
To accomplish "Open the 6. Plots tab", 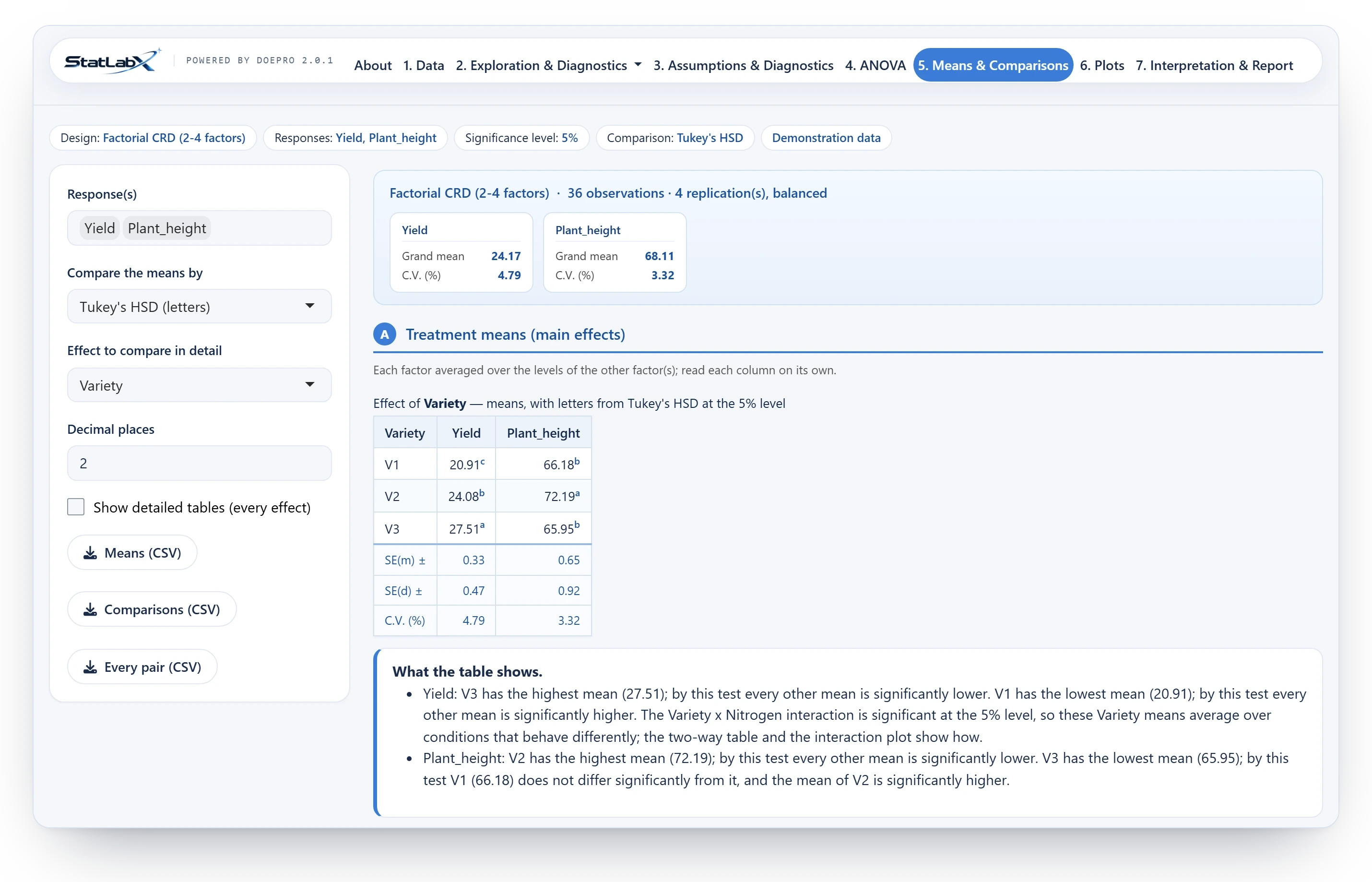I will tap(1101, 65).
